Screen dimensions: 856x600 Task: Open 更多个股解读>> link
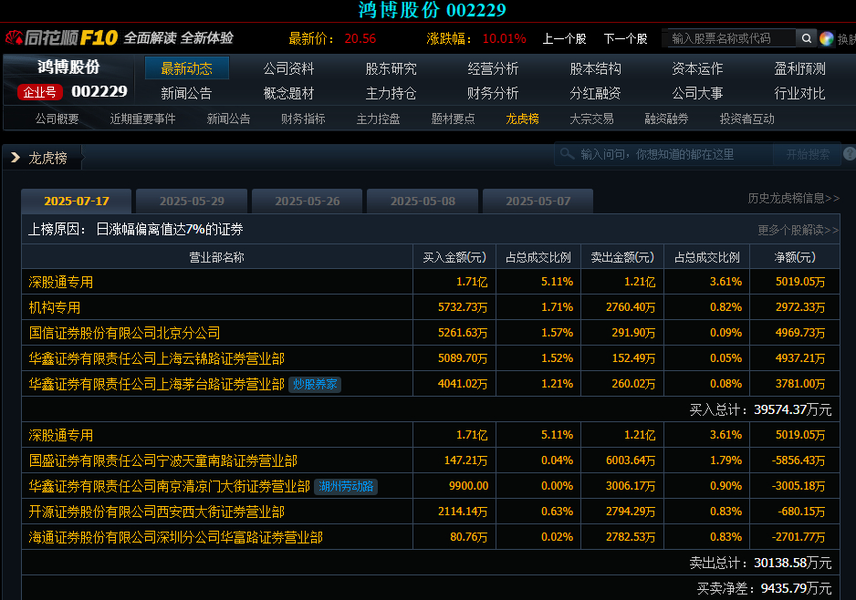click(798, 230)
